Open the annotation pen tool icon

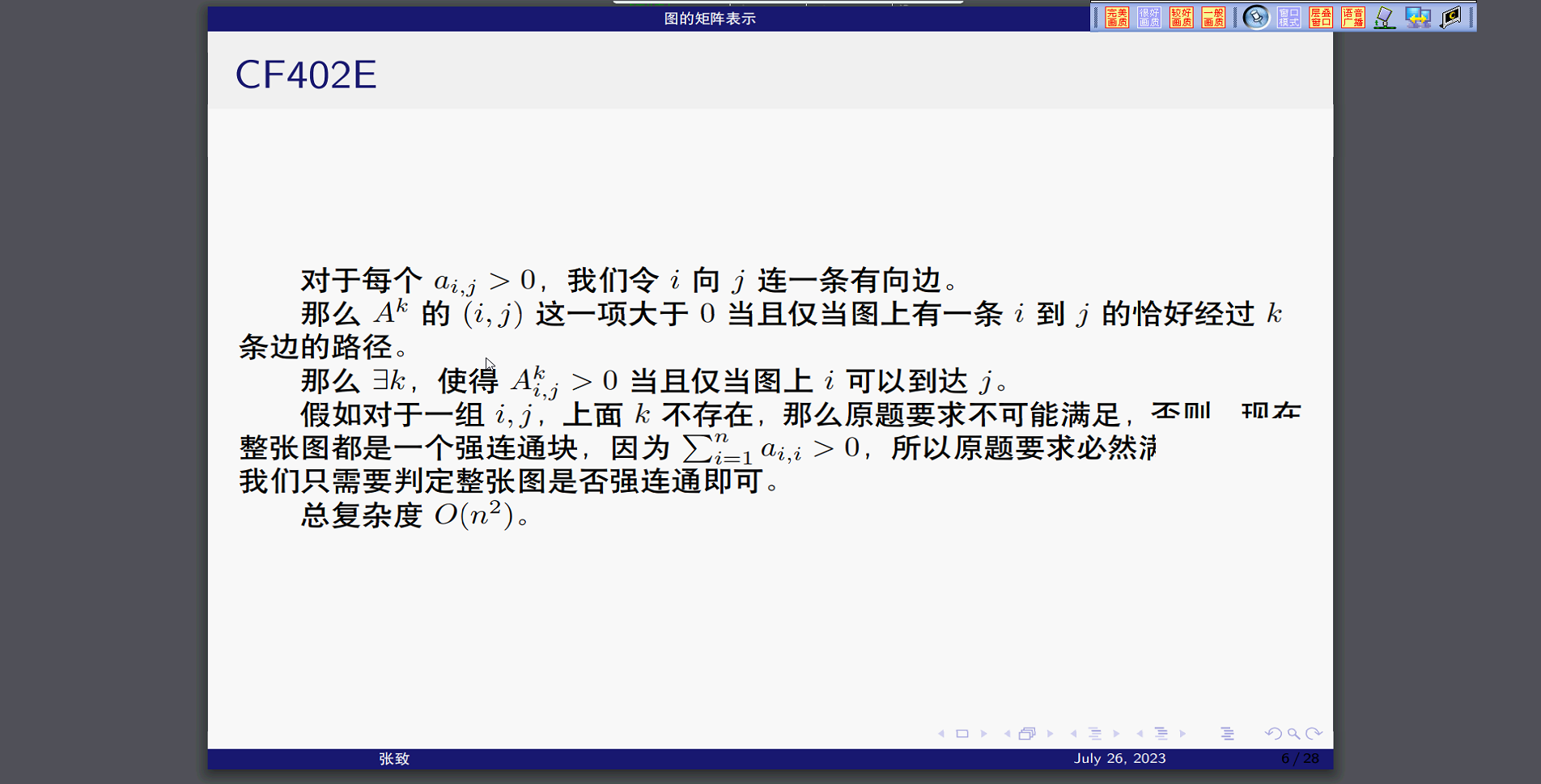(1385, 17)
